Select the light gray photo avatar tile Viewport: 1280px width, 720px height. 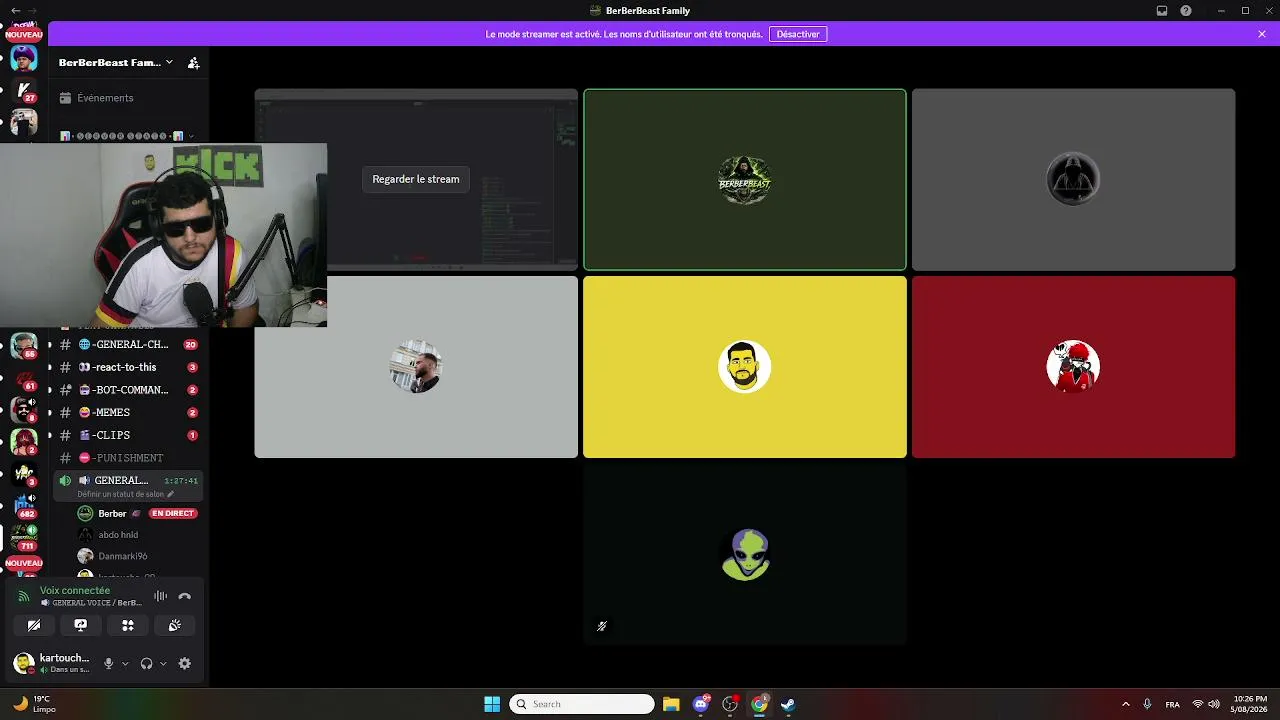[x=416, y=367]
